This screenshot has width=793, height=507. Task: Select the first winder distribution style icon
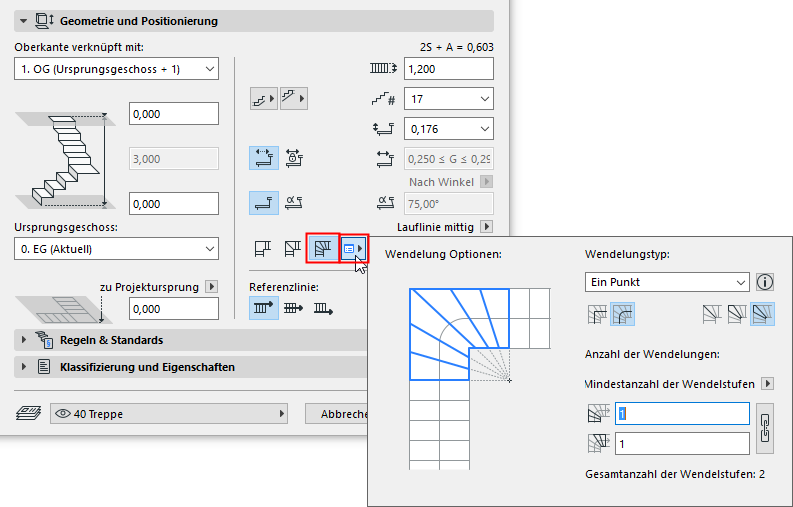(712, 314)
